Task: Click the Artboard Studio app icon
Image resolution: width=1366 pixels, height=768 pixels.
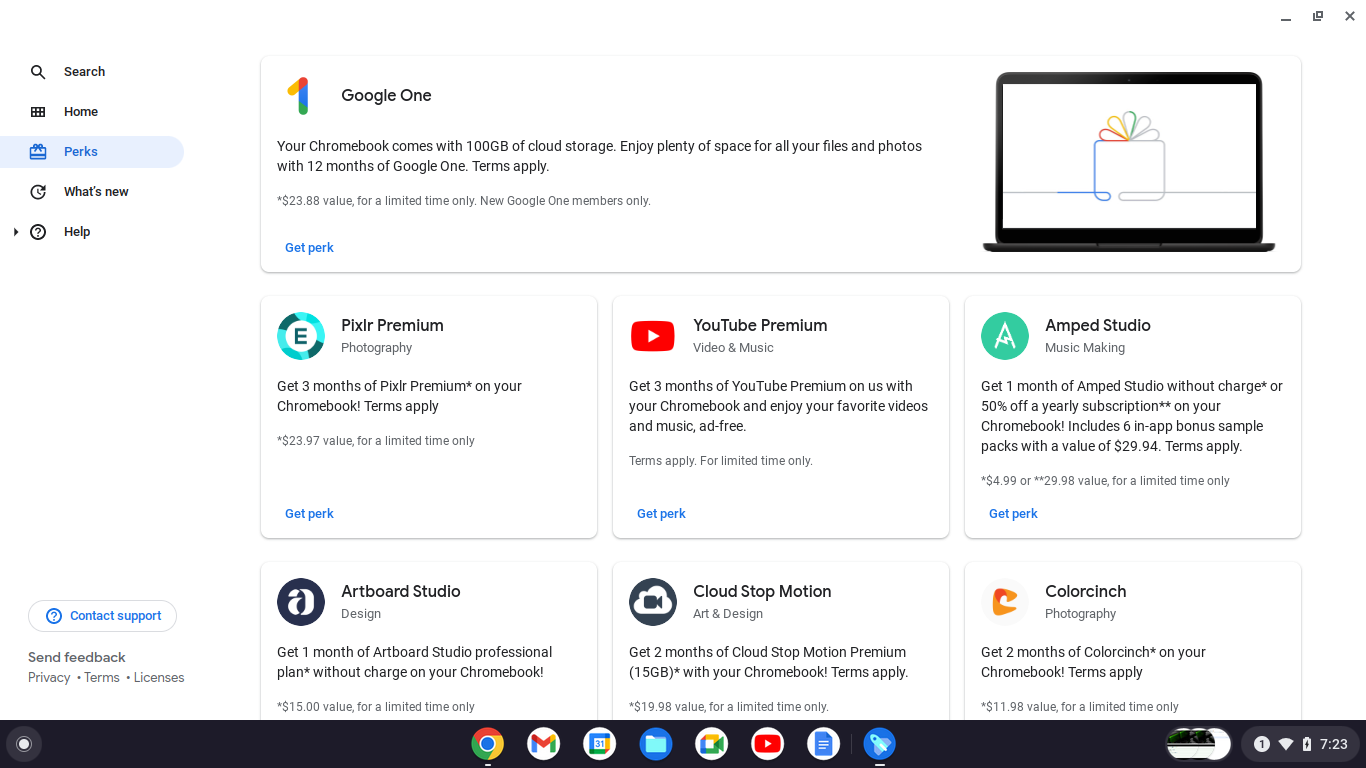Action: (x=301, y=602)
